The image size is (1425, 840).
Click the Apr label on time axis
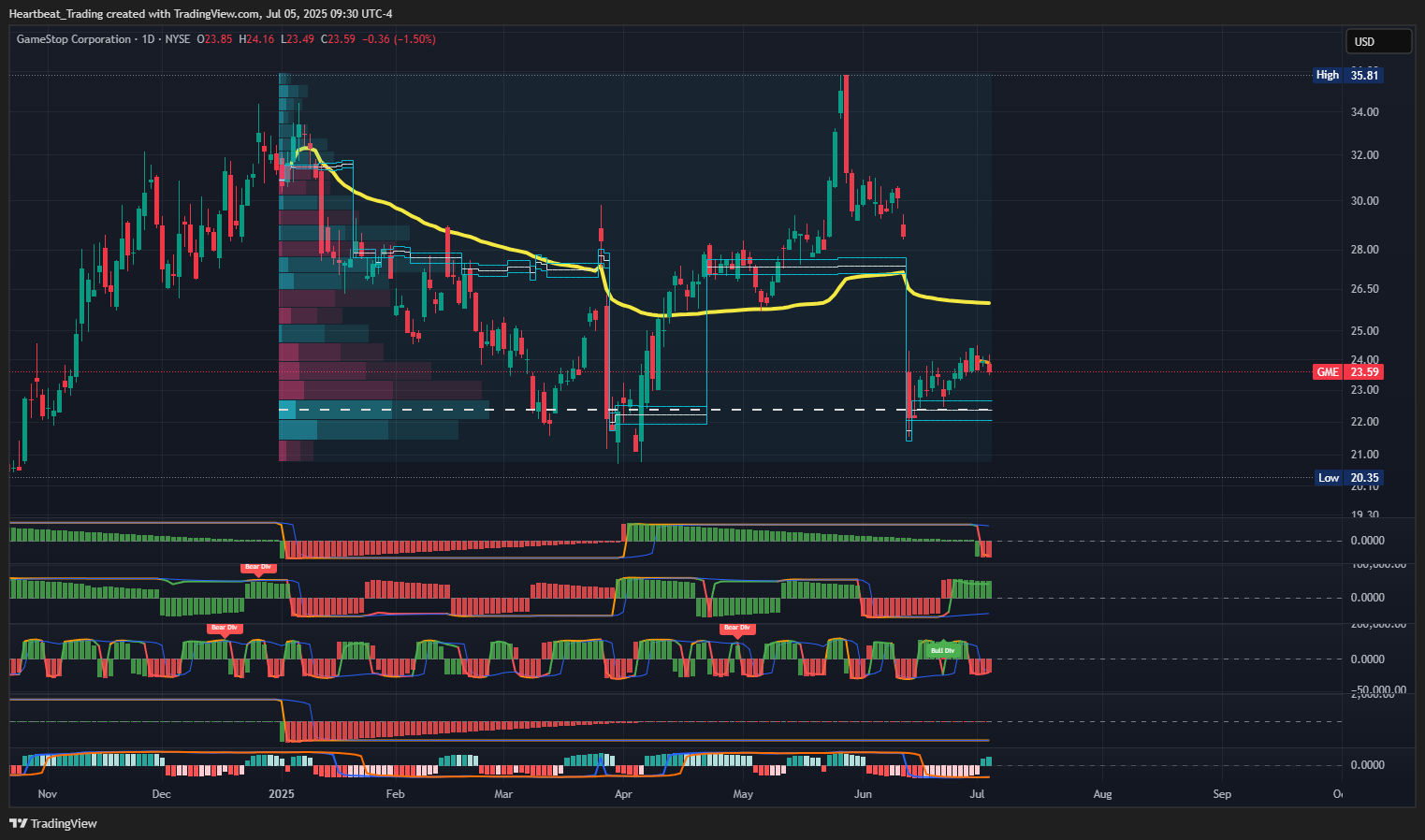tap(623, 794)
